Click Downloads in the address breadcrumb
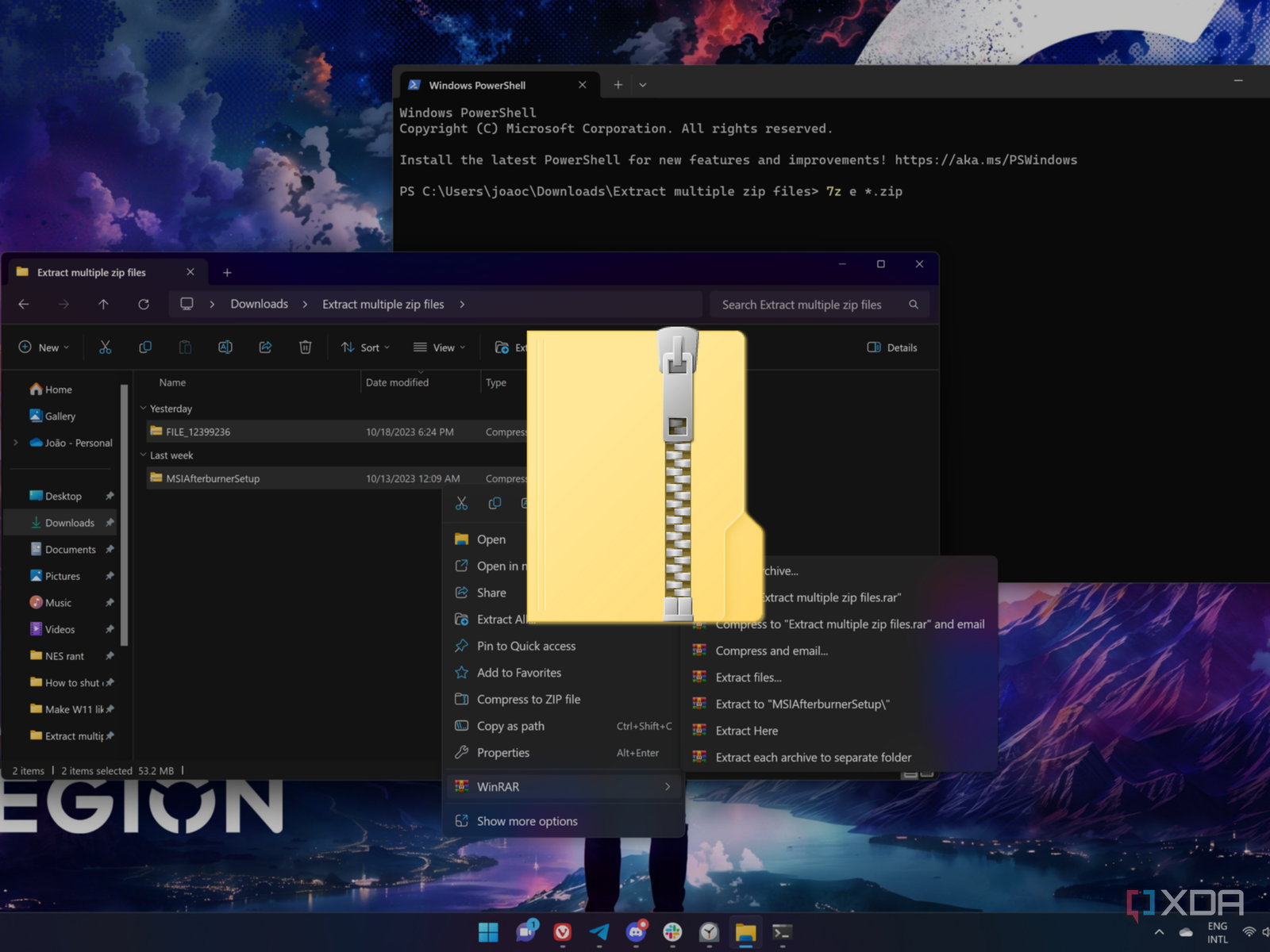 tap(259, 305)
